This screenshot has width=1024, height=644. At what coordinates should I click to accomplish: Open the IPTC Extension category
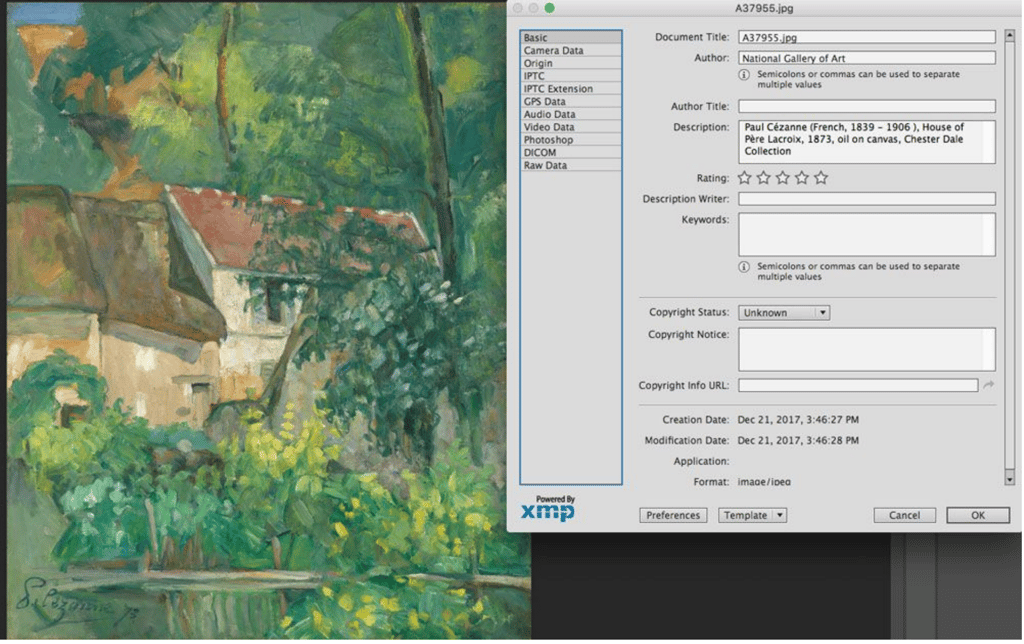click(571, 89)
